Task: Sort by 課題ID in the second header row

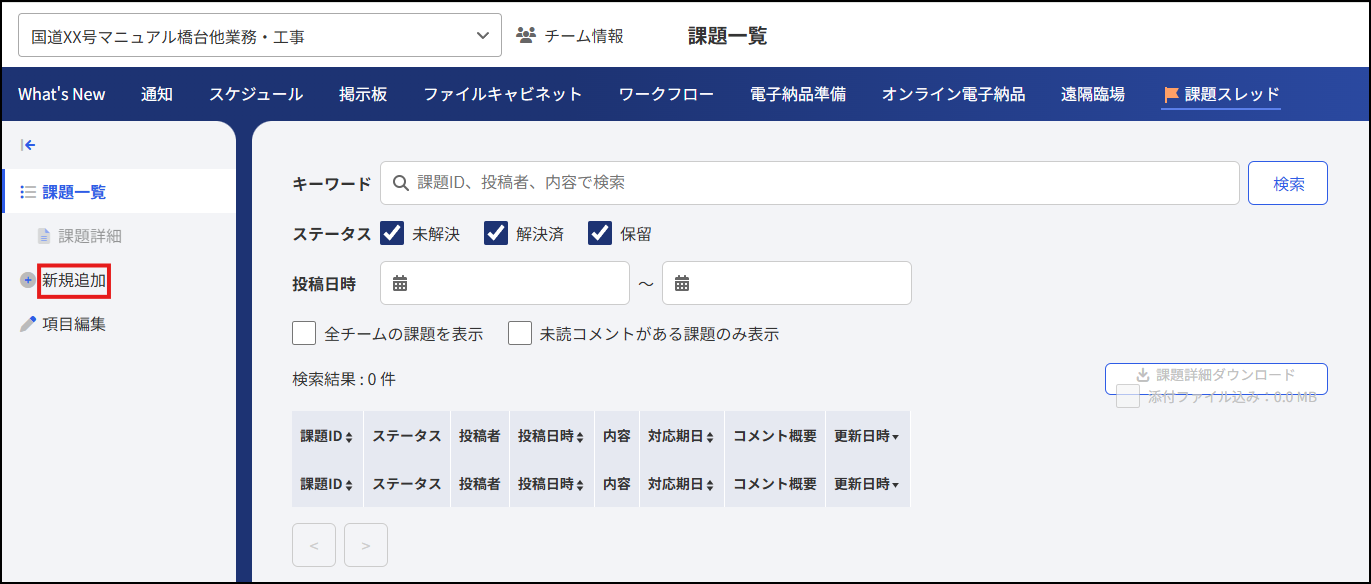Action: click(327, 484)
